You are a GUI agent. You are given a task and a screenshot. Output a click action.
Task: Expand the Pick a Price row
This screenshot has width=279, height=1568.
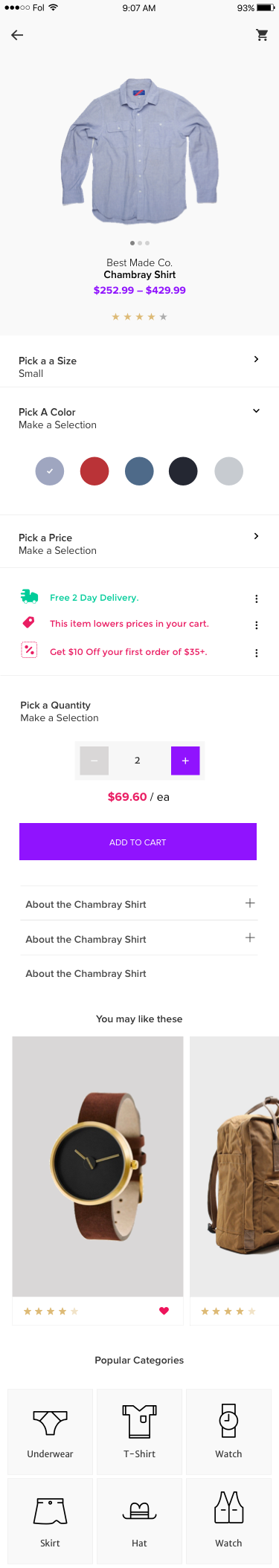pos(139,543)
